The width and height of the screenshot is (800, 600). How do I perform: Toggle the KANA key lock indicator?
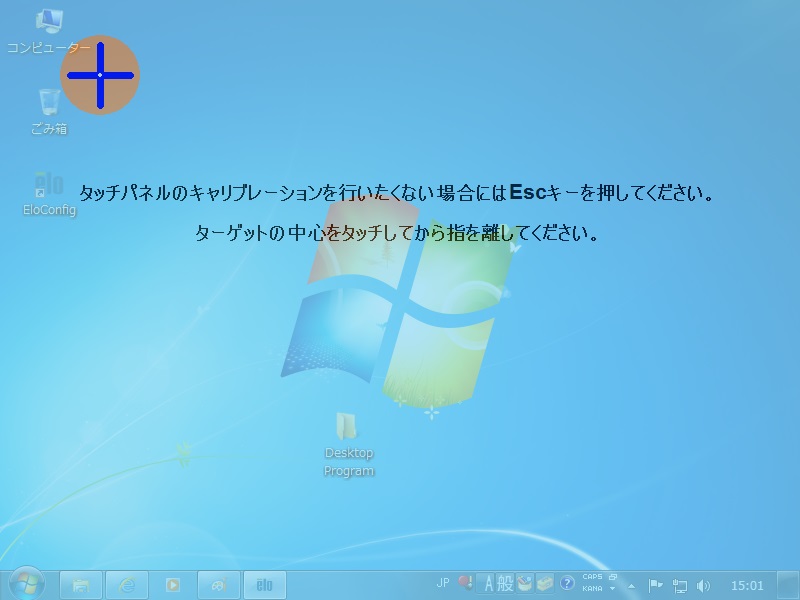coord(592,589)
